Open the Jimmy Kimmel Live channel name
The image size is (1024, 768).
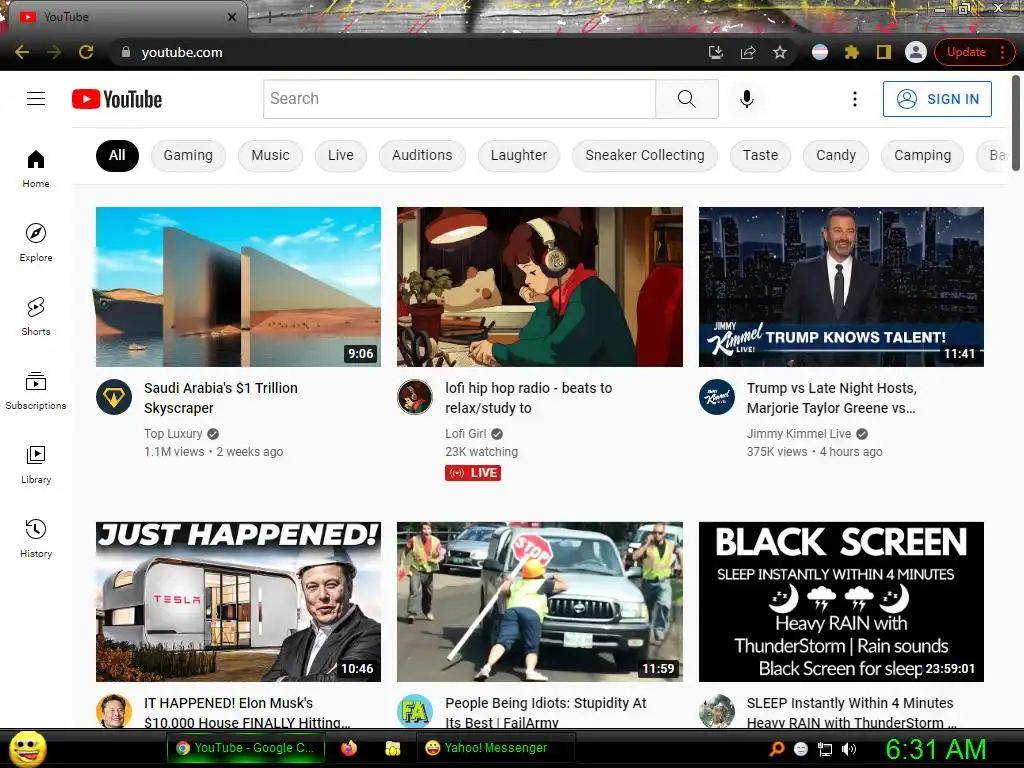click(x=799, y=434)
